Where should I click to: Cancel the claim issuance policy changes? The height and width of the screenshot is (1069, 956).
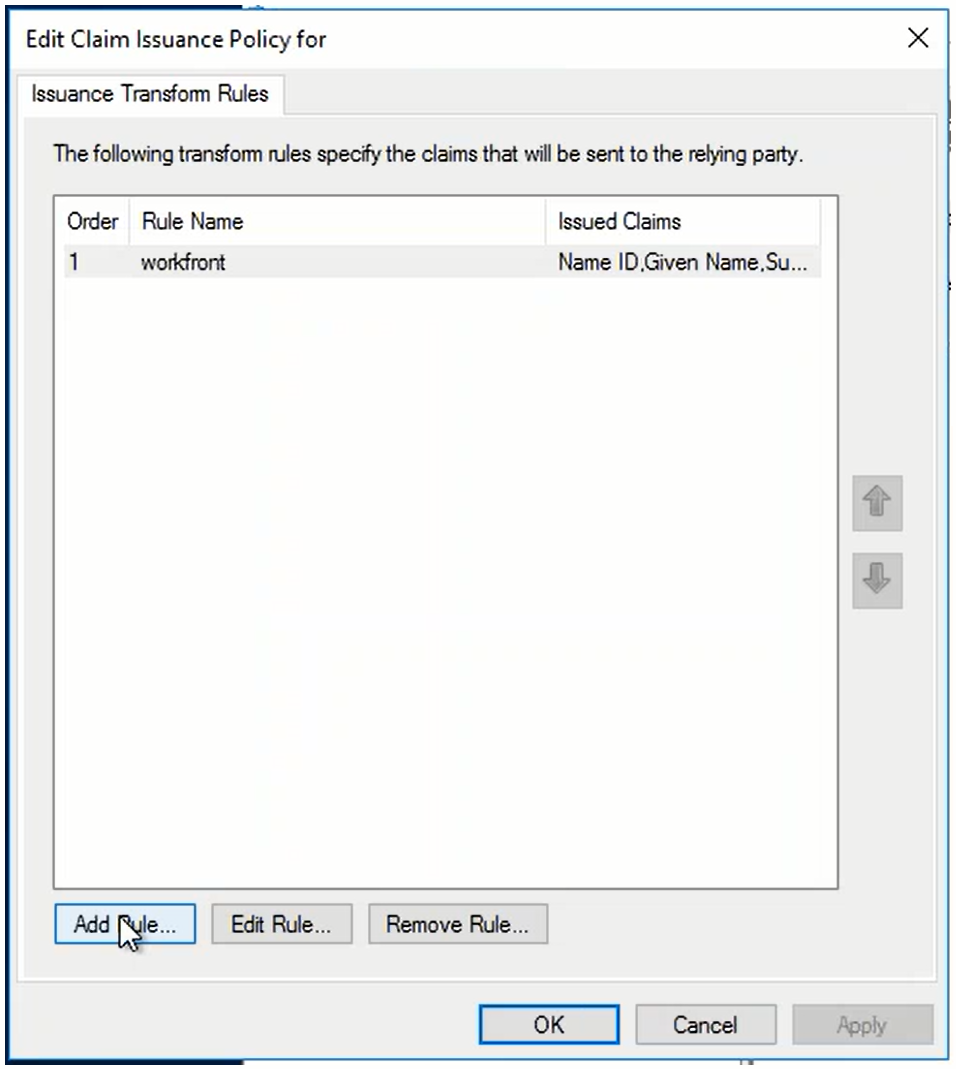705,1025
